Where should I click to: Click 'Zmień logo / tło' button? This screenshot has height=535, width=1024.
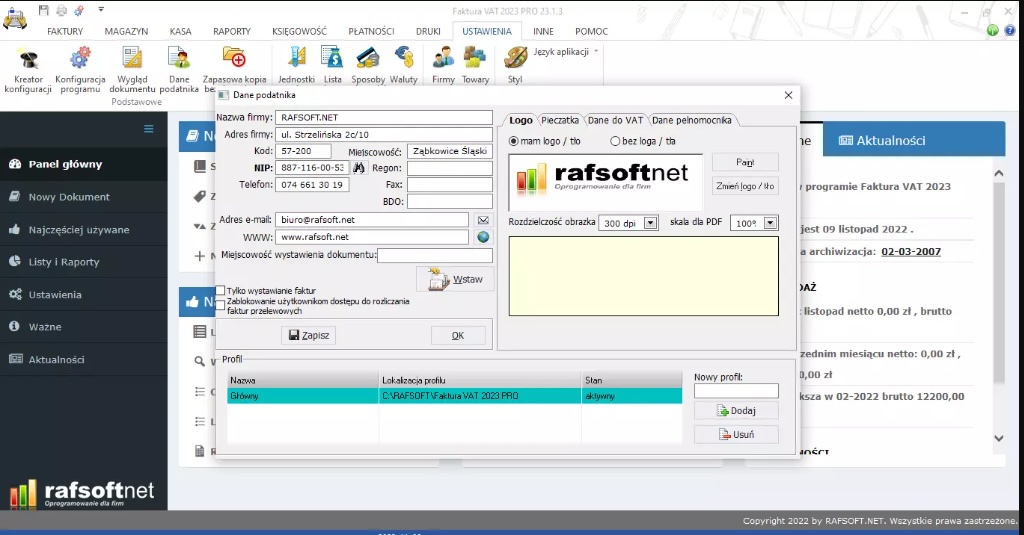coord(744,186)
